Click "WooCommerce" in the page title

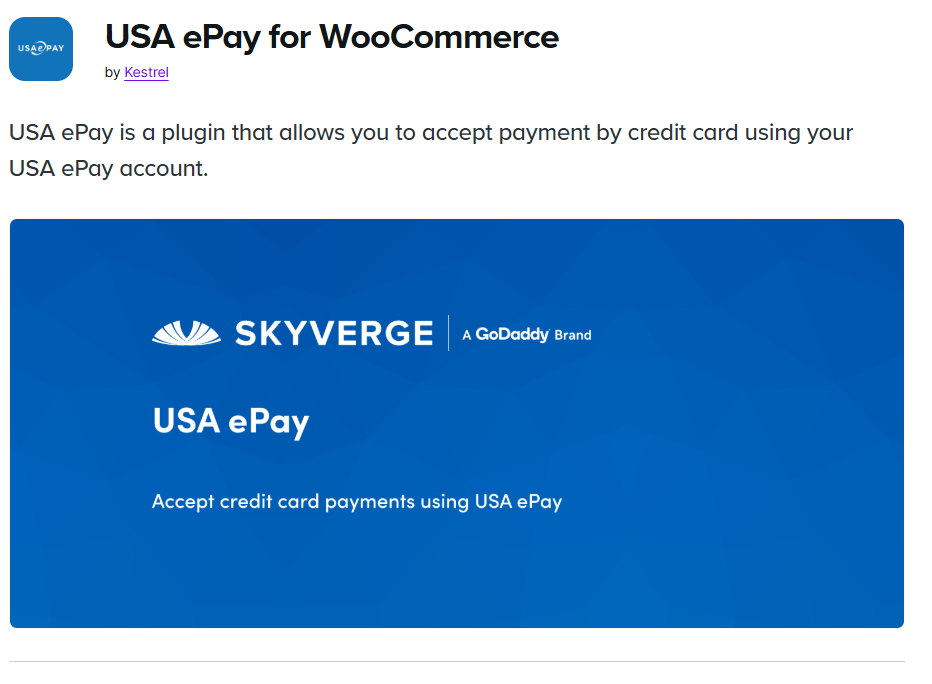pos(439,37)
